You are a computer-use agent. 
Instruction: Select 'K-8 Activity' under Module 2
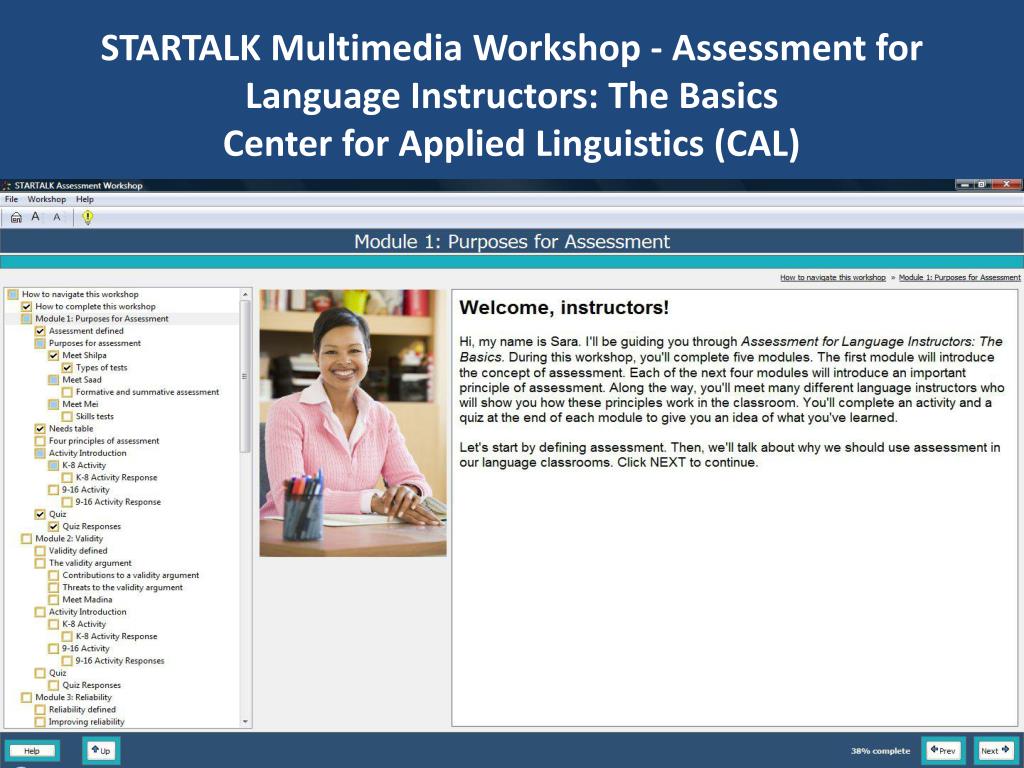[84, 624]
